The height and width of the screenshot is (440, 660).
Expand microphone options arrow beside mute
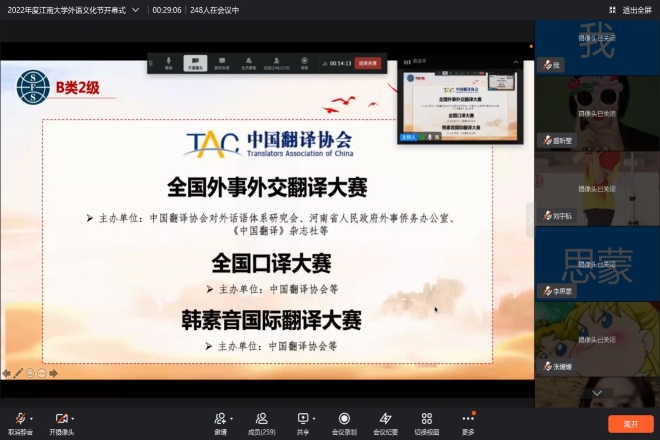[32, 418]
